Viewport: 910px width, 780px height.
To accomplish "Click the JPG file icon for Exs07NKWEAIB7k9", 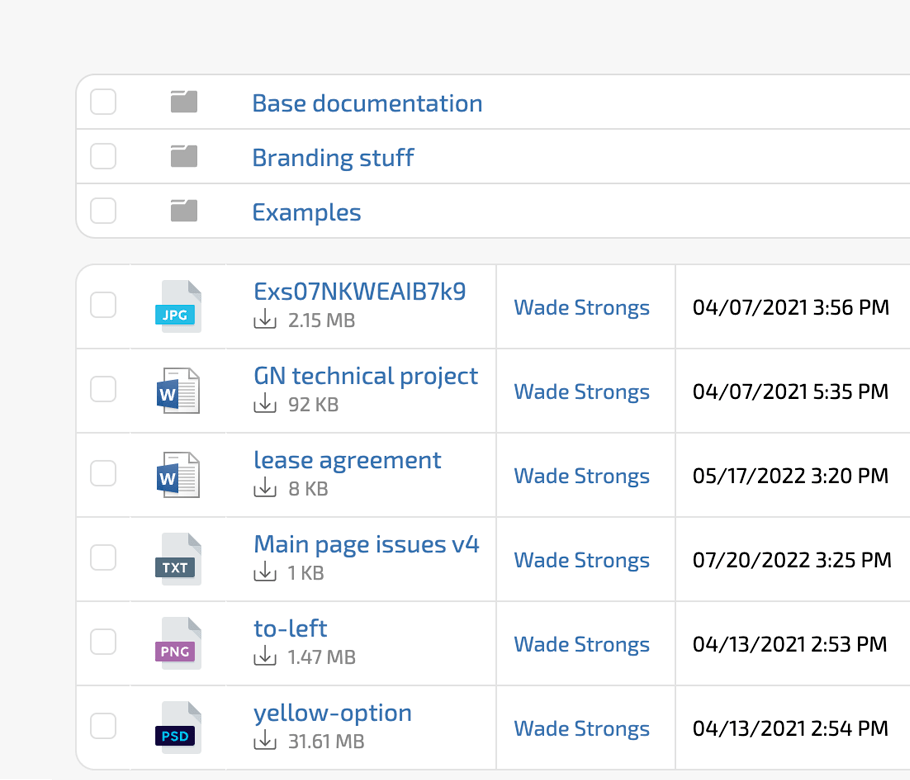I will (178, 306).
